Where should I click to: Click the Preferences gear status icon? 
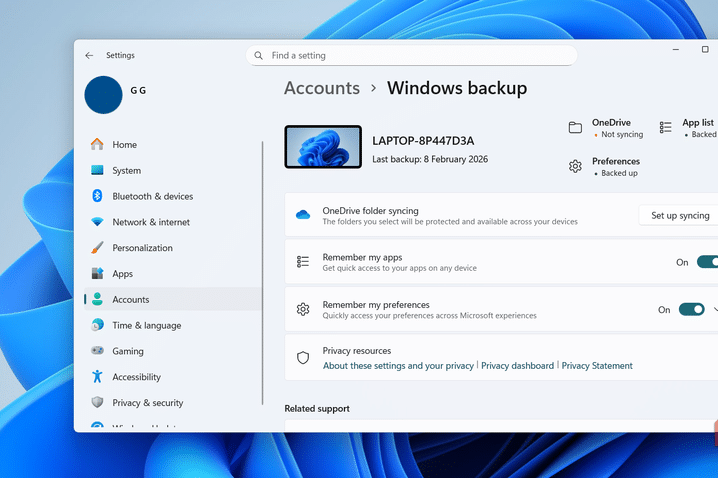click(575, 166)
